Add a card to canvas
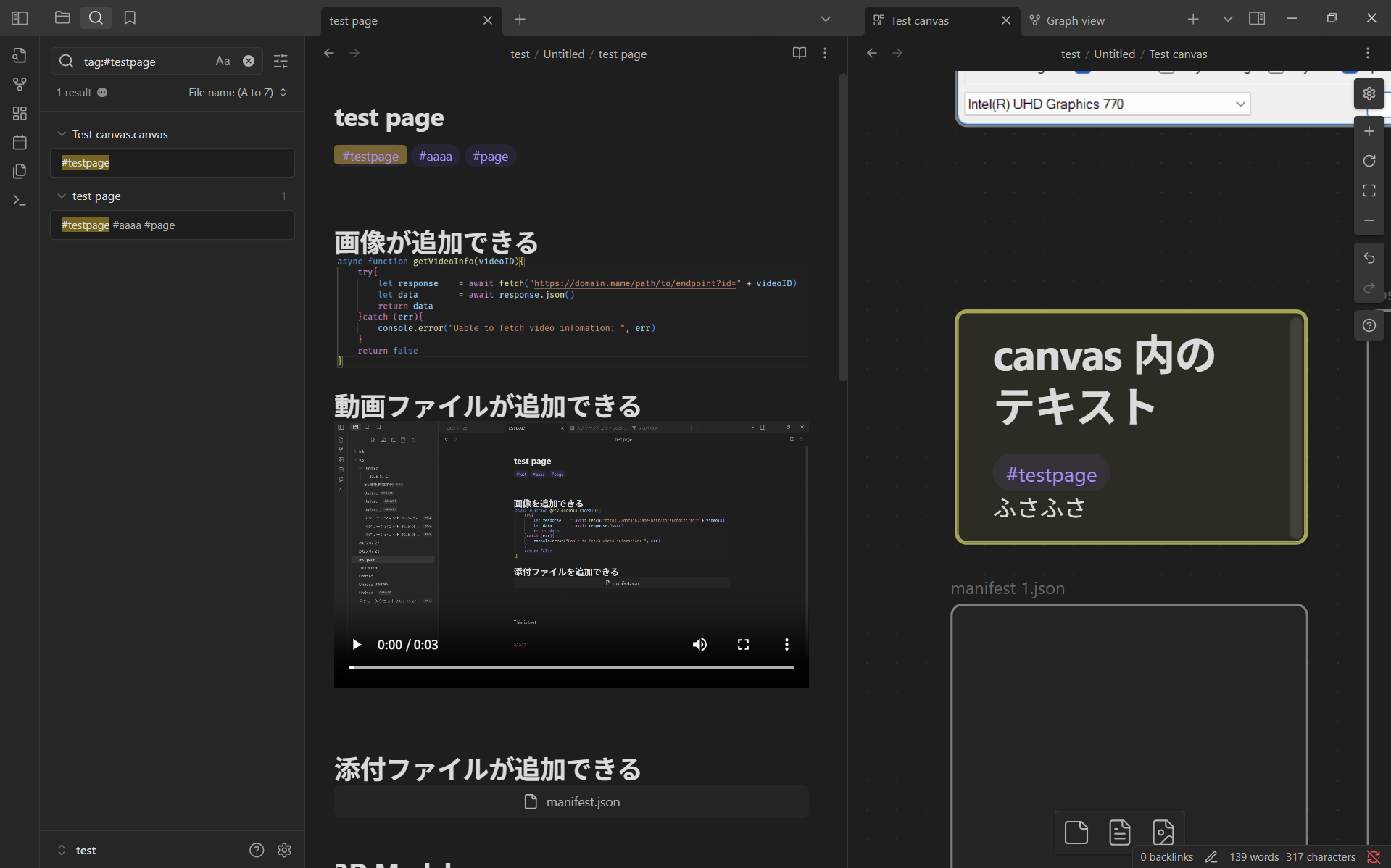Image resolution: width=1391 pixels, height=868 pixels. [1076, 832]
